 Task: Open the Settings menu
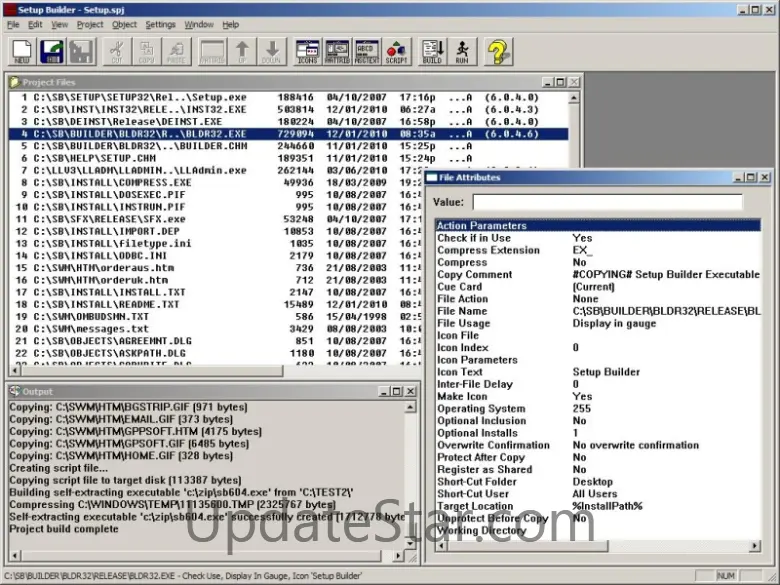pos(160,24)
